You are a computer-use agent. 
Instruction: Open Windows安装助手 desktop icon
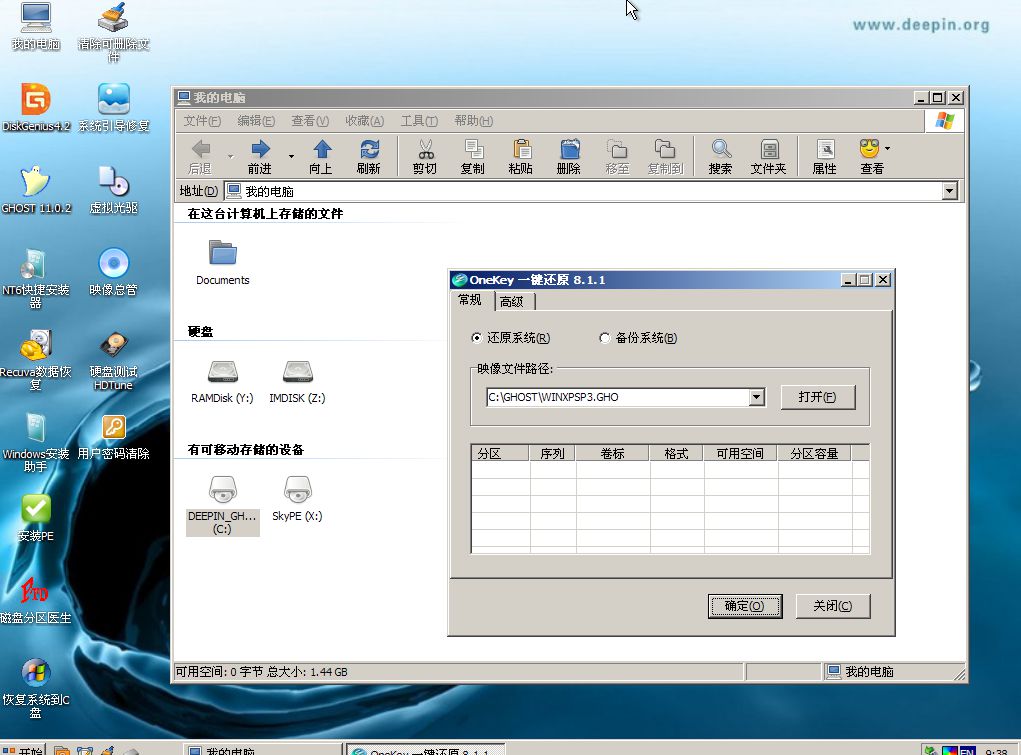(36, 442)
